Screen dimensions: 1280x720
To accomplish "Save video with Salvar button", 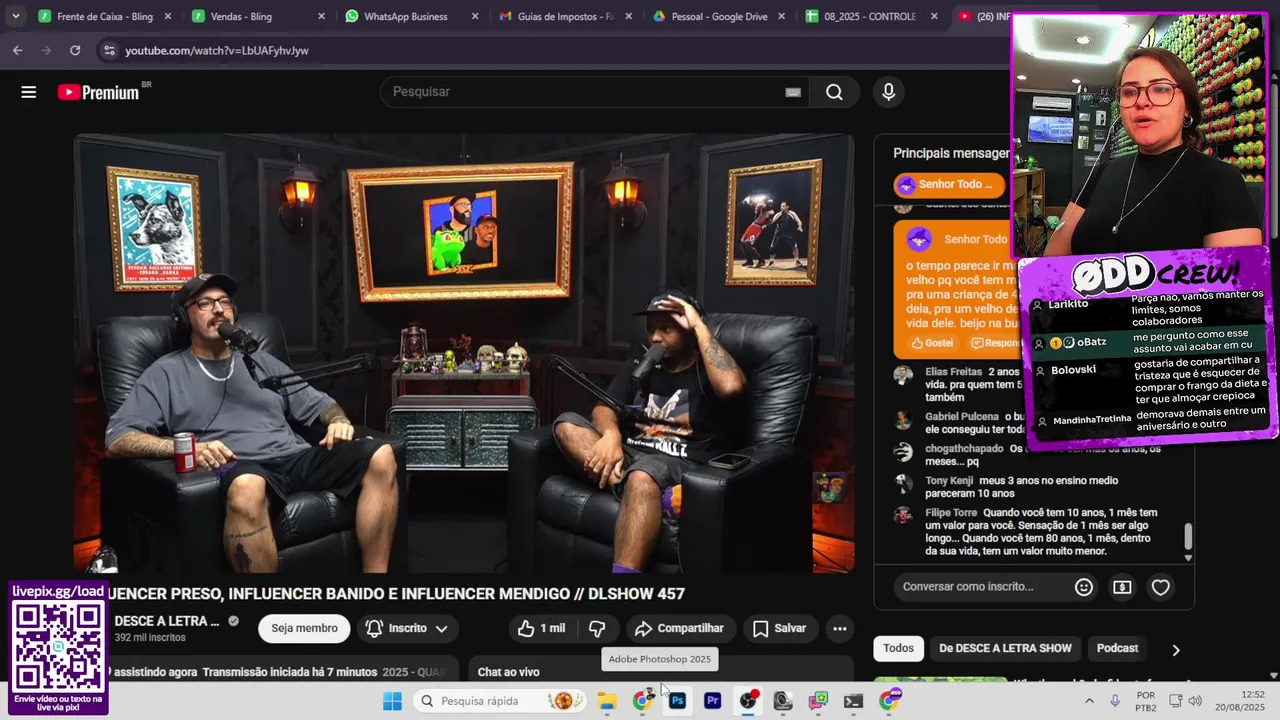I will (x=779, y=628).
